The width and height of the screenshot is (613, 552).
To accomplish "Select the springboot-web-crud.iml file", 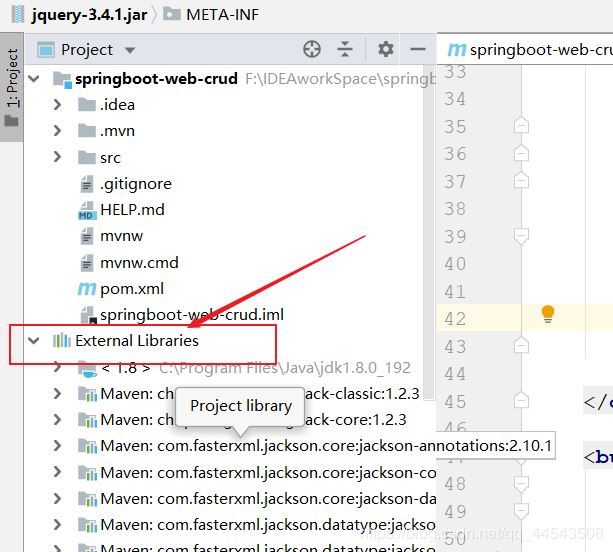I will coord(181,315).
